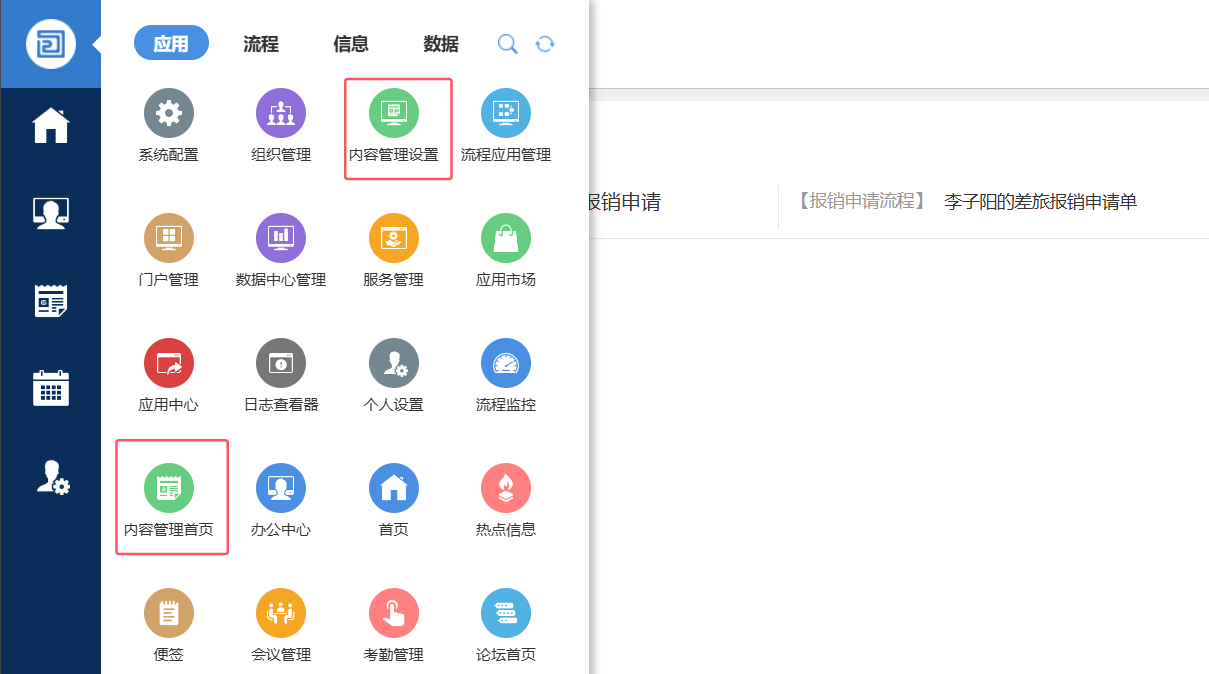This screenshot has height=674, width=1209.
Task: Click the home icon in left sidebar
Action: 51,126
